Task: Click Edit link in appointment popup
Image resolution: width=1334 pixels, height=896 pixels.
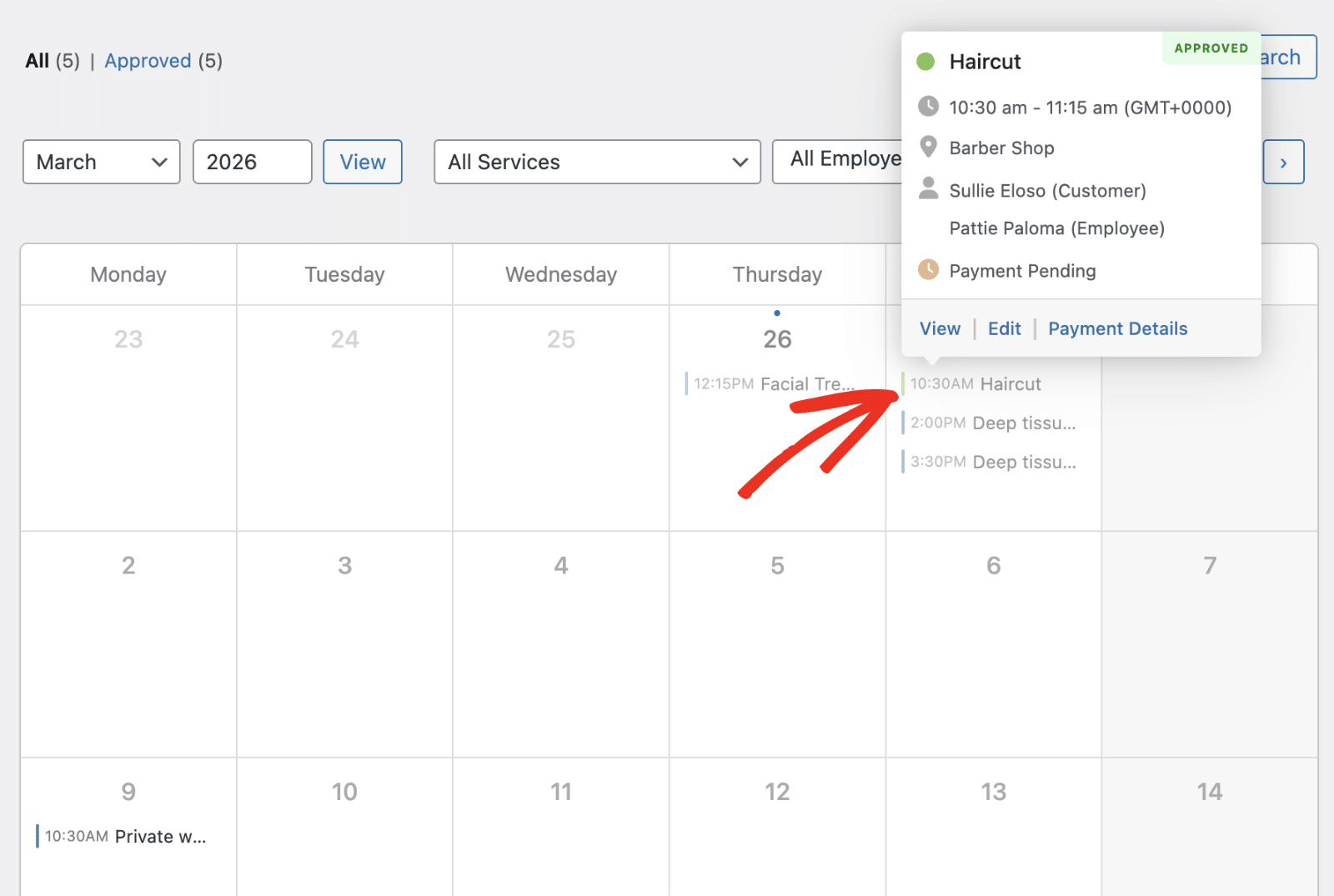Action: (x=1004, y=328)
